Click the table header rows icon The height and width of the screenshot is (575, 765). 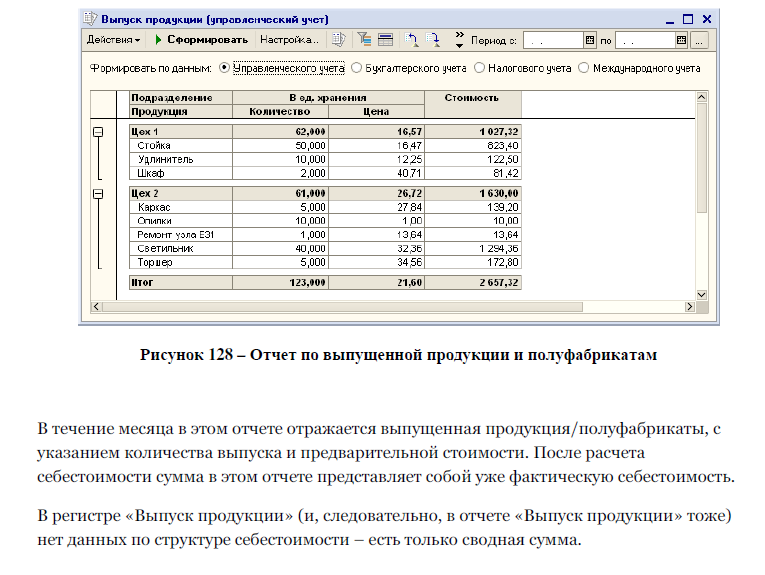pyautogui.click(x=385, y=40)
